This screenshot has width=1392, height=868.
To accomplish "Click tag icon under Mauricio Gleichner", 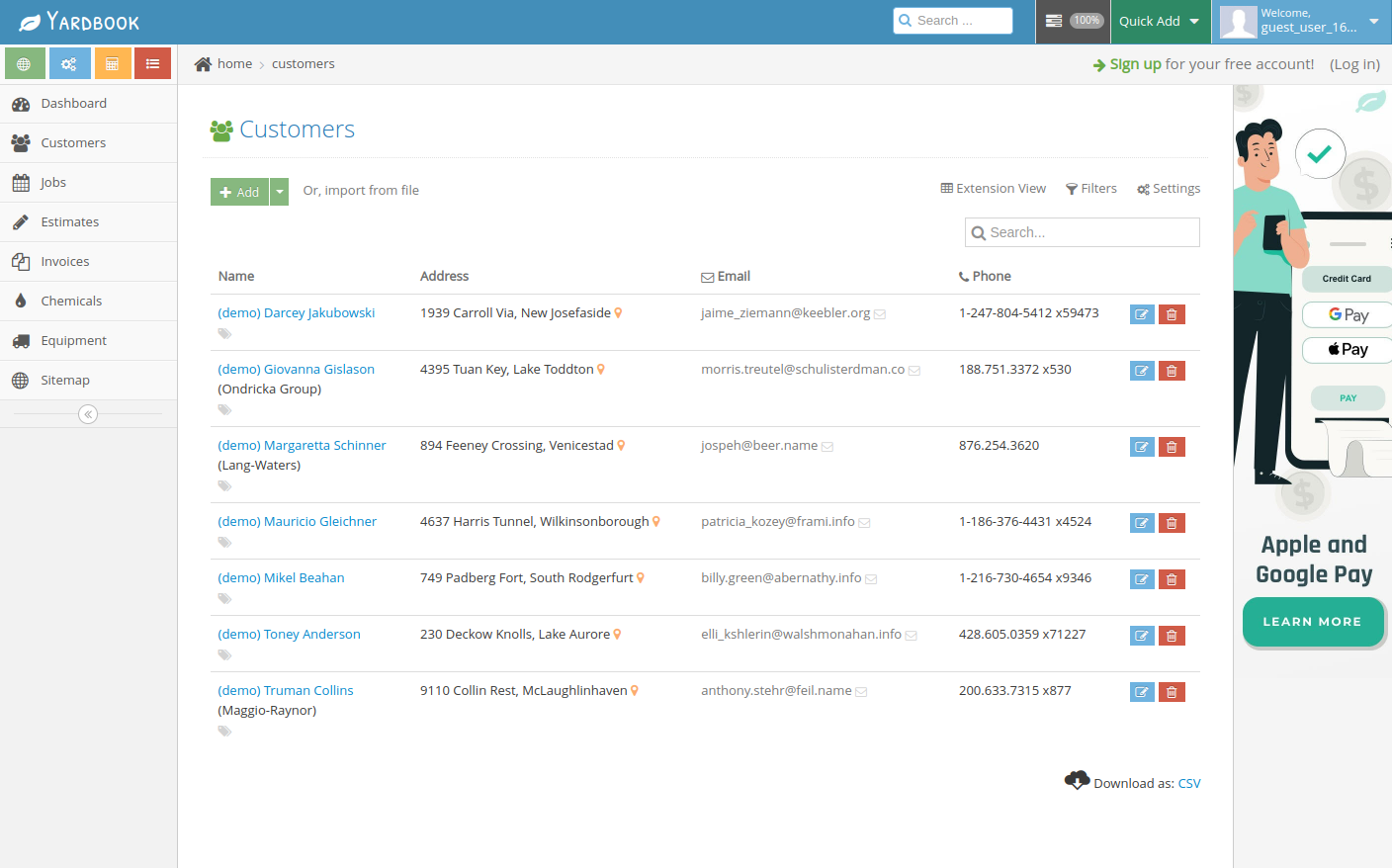I will point(224,542).
